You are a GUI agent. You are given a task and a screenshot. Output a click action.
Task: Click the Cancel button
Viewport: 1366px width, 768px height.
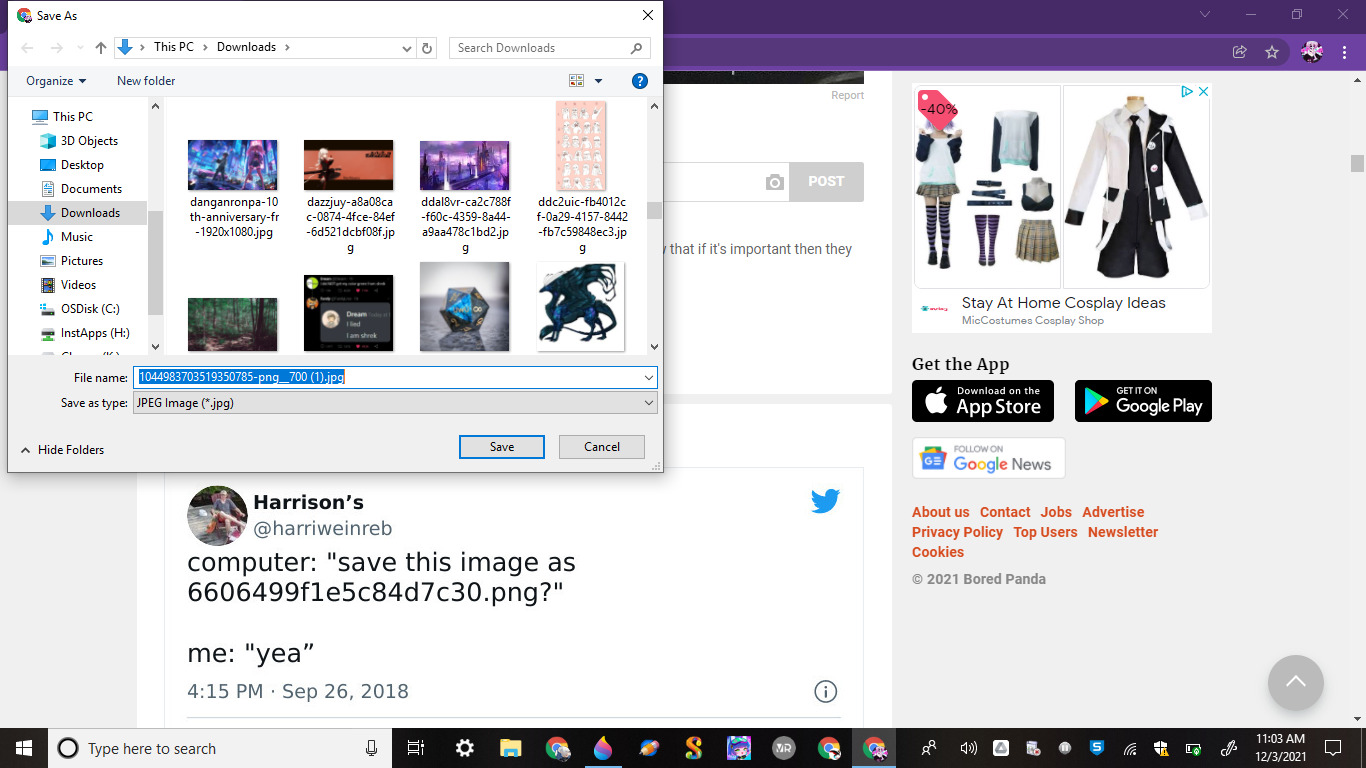[601, 447]
